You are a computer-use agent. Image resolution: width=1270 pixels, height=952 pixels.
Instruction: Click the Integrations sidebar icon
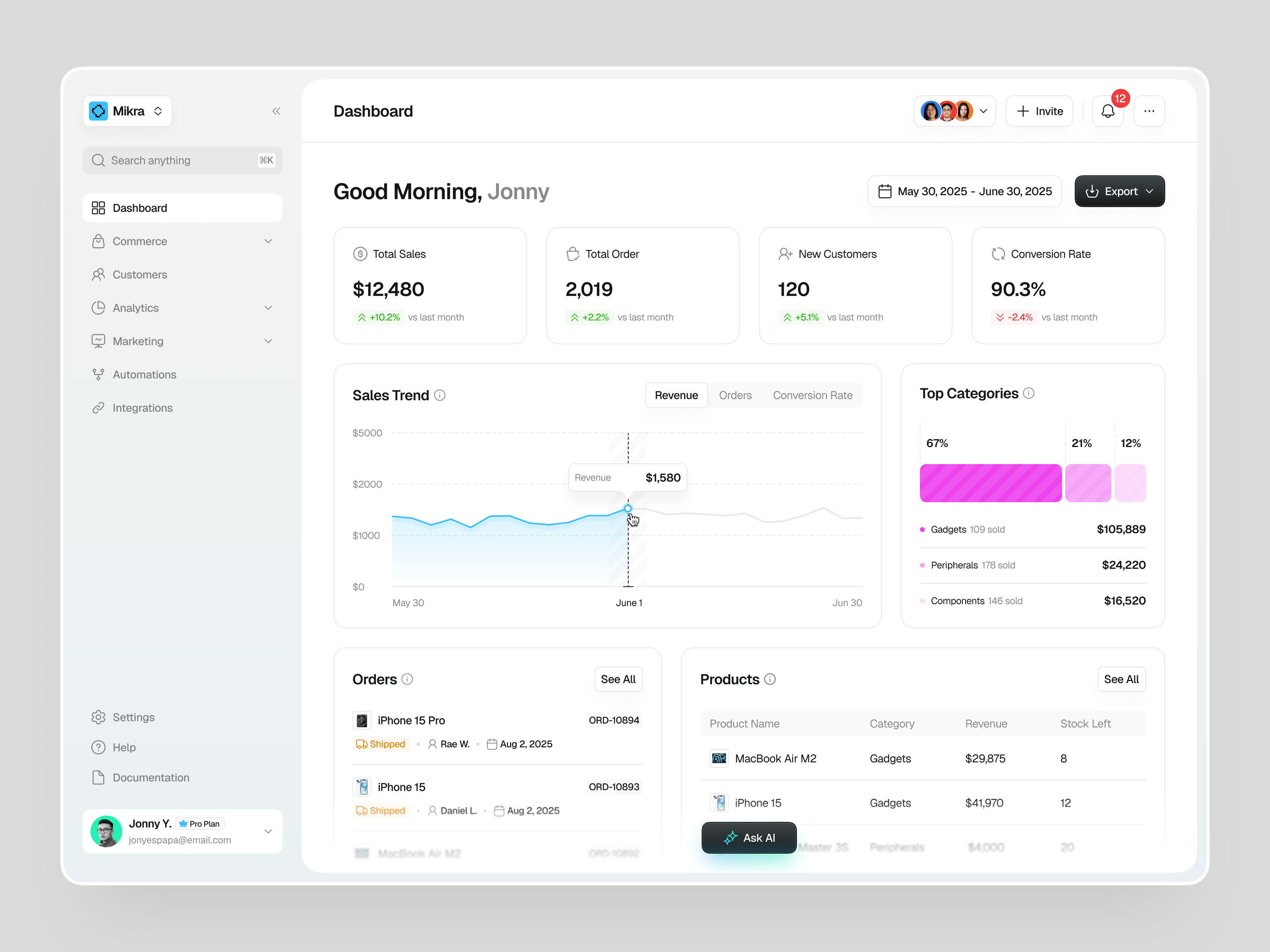click(x=99, y=407)
